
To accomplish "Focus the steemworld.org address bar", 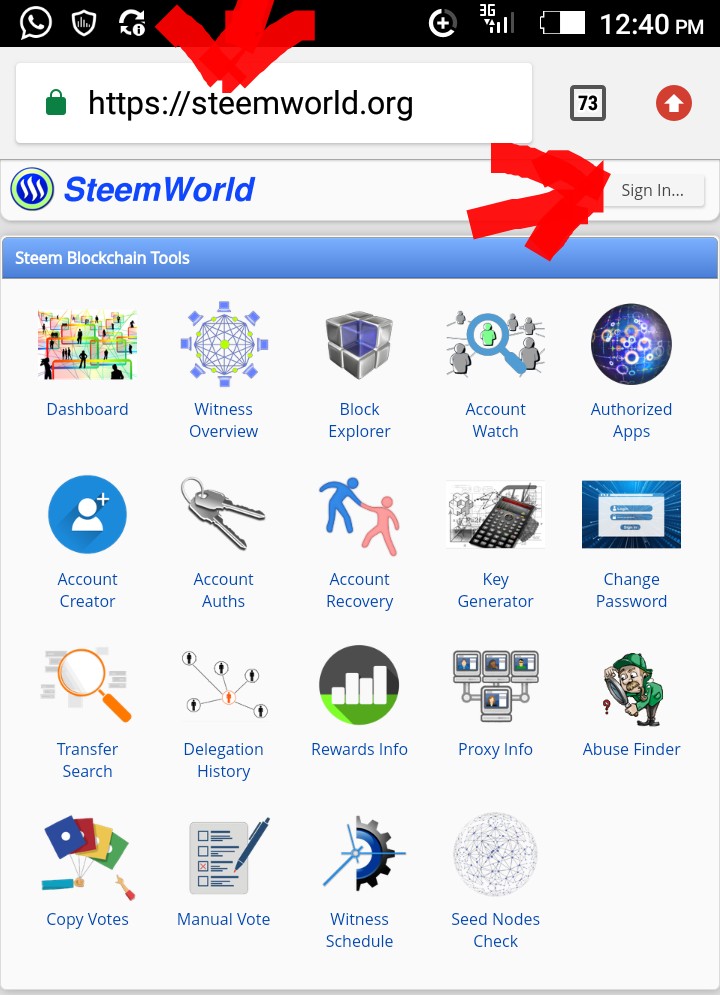I will (274, 103).
